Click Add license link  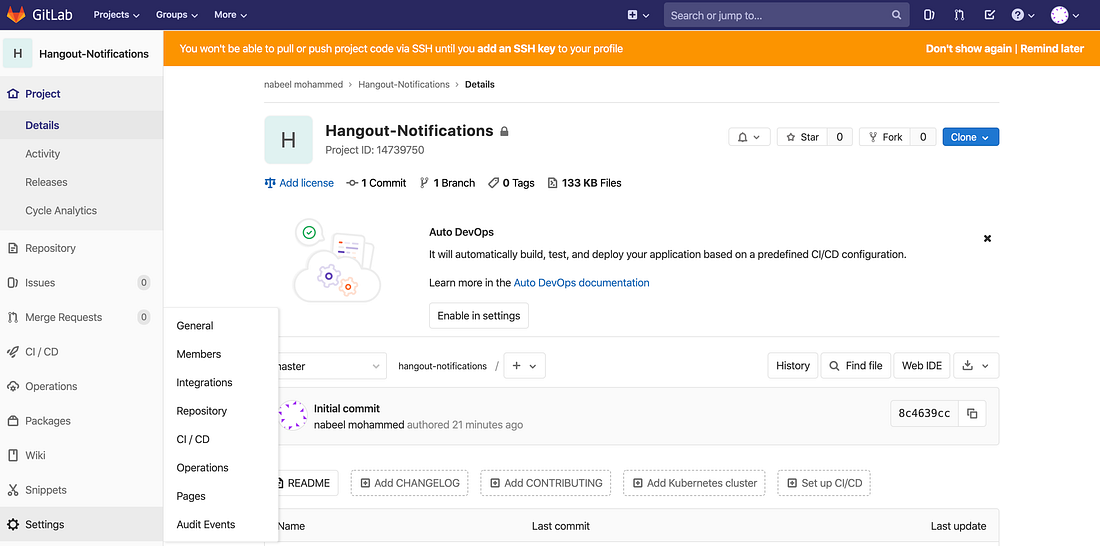299,183
